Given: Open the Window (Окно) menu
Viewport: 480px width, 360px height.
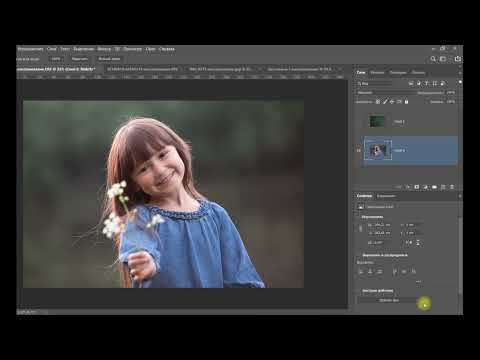Looking at the screenshot, I should click(x=151, y=49).
